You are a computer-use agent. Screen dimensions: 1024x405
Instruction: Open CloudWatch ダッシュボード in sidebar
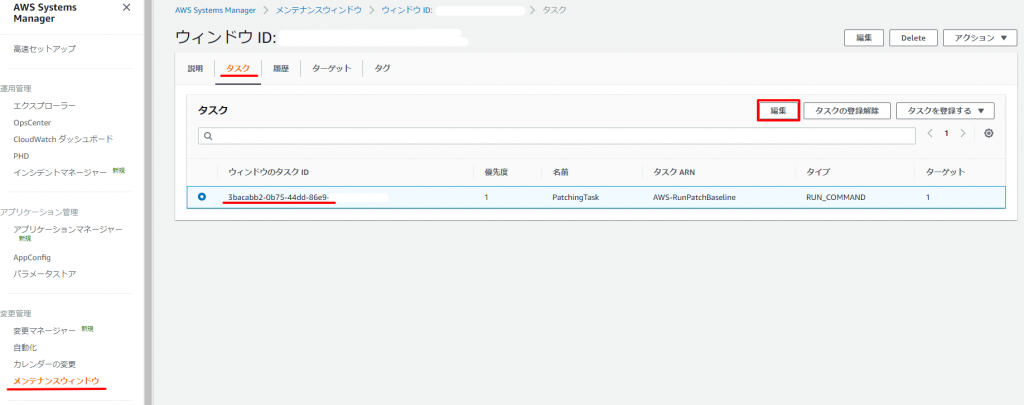click(x=63, y=139)
